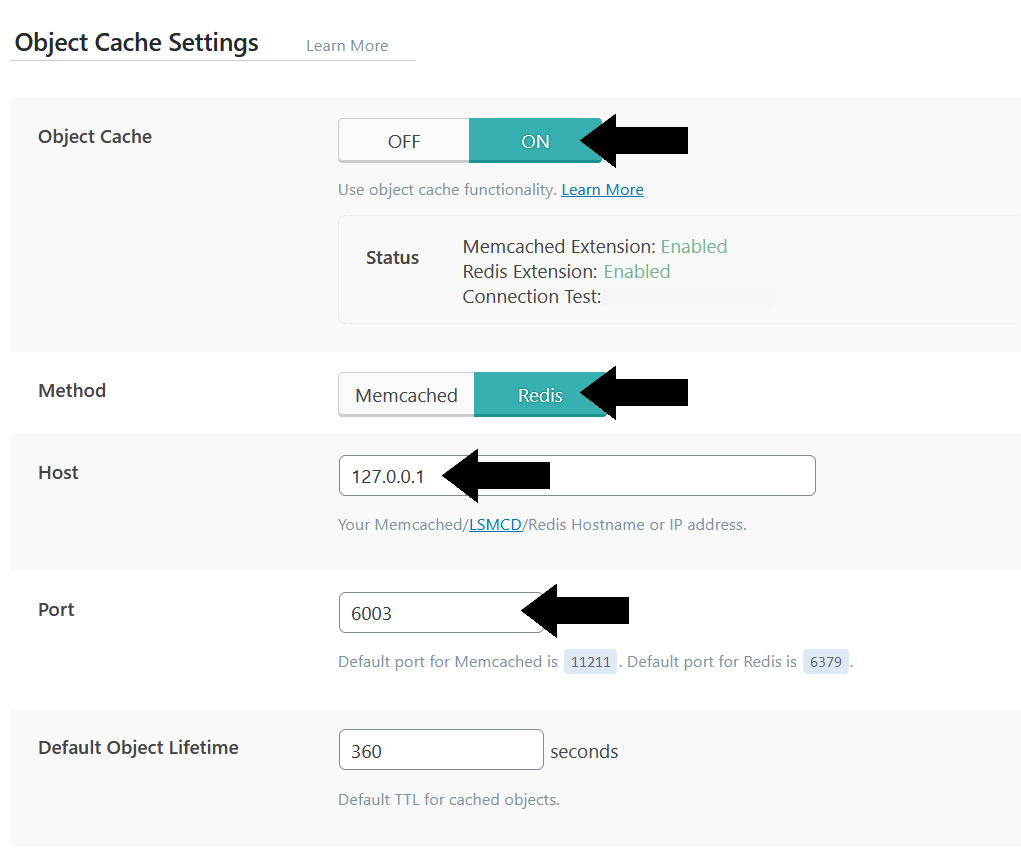Click the Object Cache Settings heading
Screen dimensions: 1021x854
click(137, 43)
